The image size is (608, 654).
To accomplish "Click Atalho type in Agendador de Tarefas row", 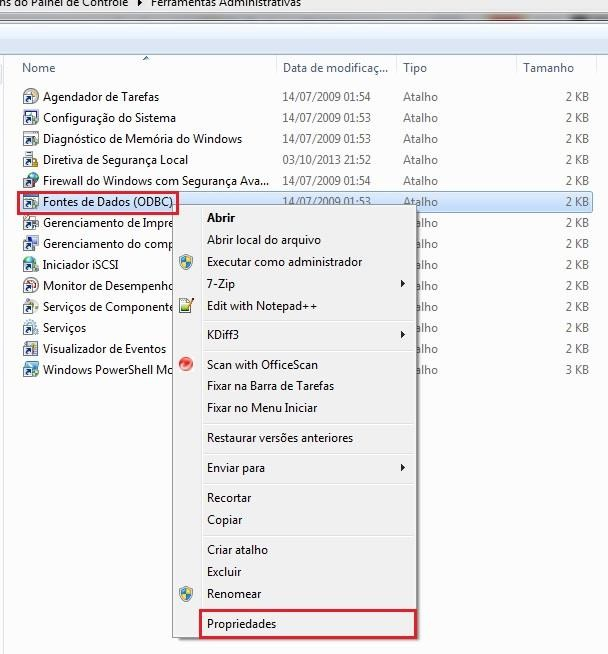I will pos(420,97).
